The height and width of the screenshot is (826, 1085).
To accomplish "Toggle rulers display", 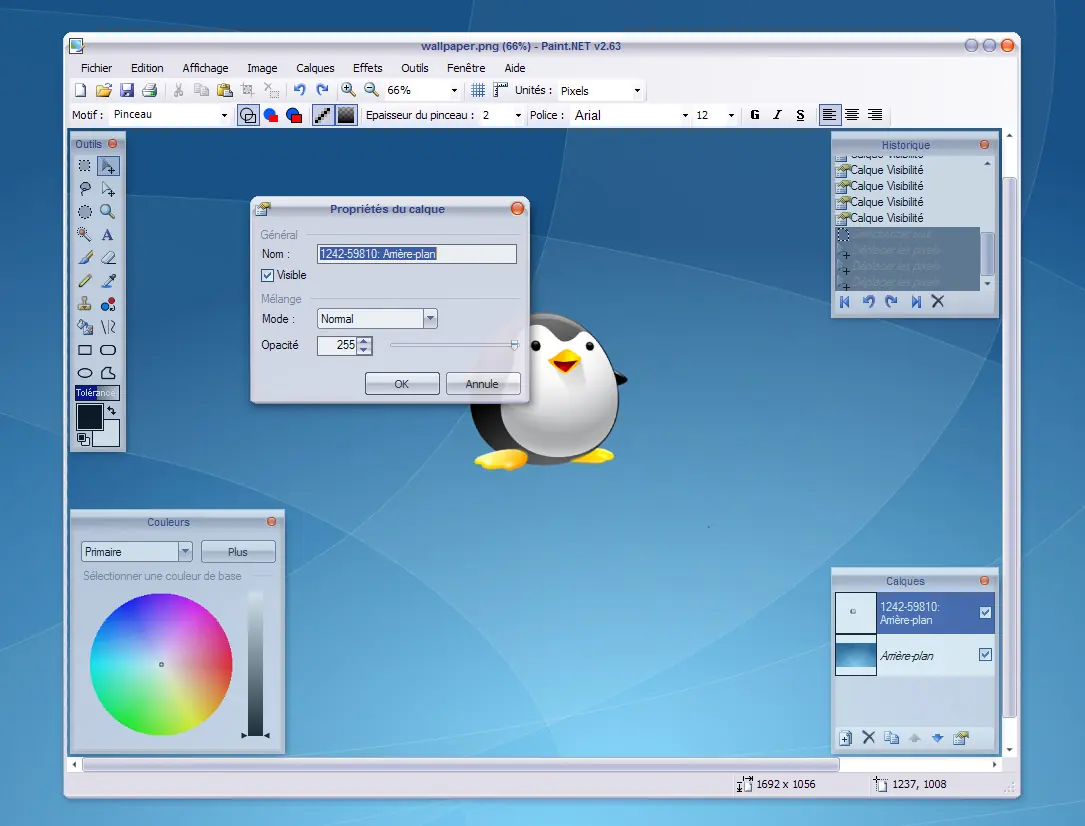I will (500, 90).
